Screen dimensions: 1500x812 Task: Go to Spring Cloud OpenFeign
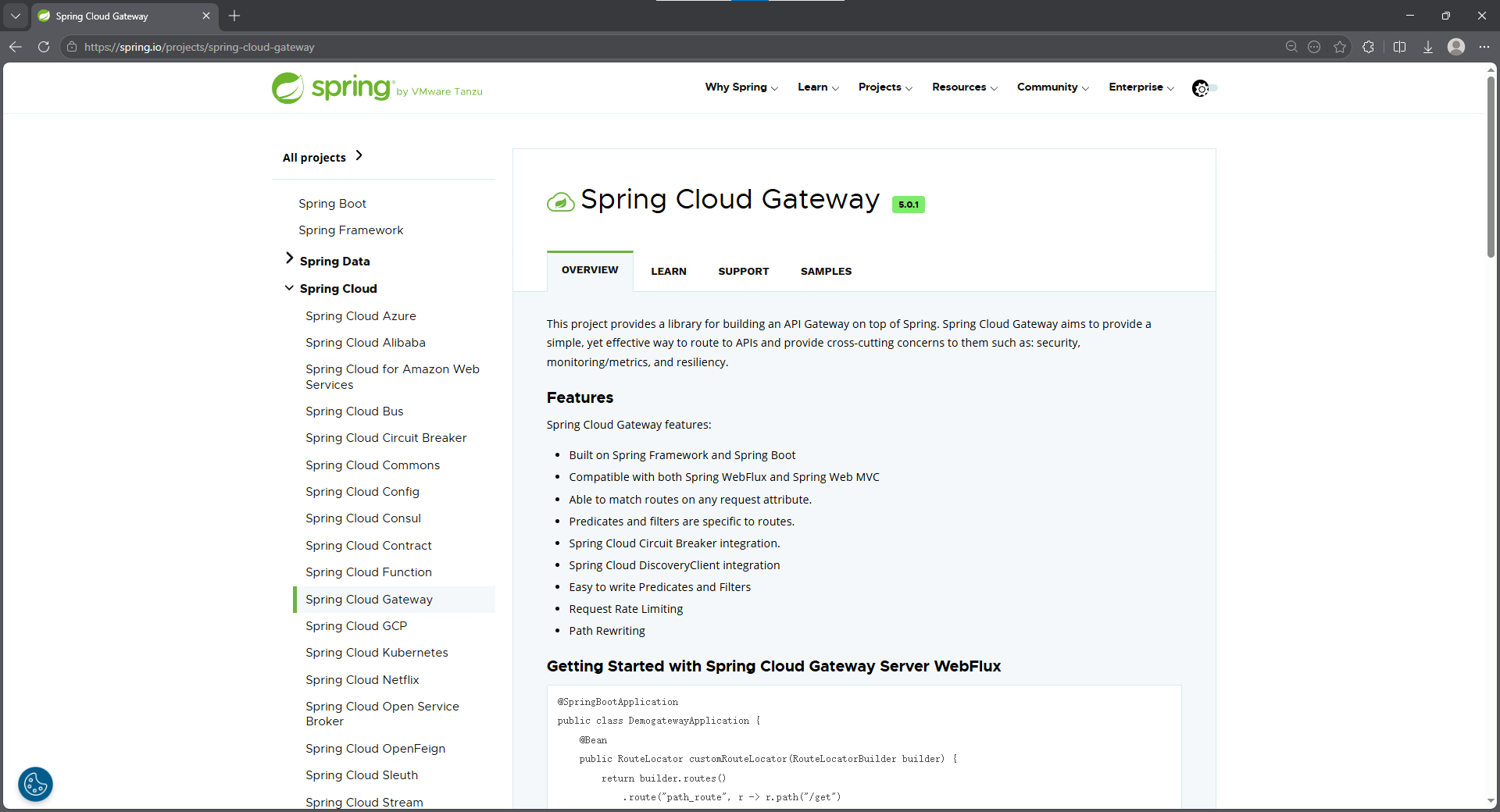(x=376, y=749)
